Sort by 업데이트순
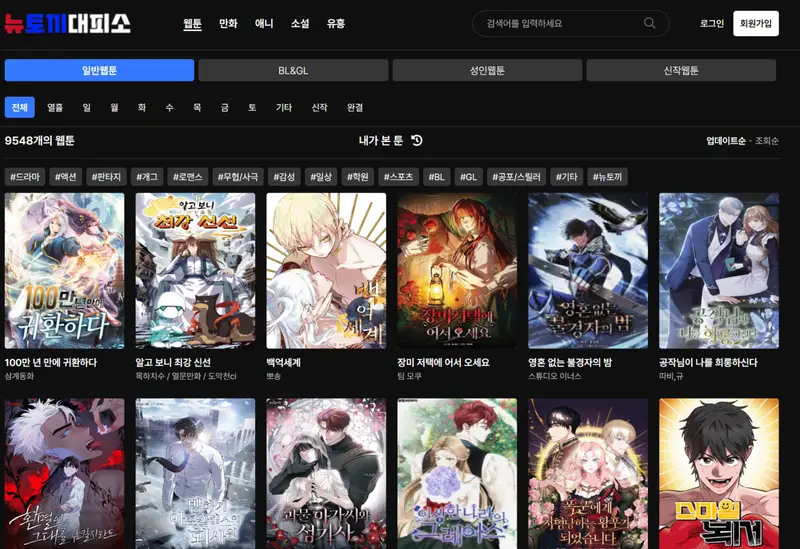800x549 pixels. point(726,140)
